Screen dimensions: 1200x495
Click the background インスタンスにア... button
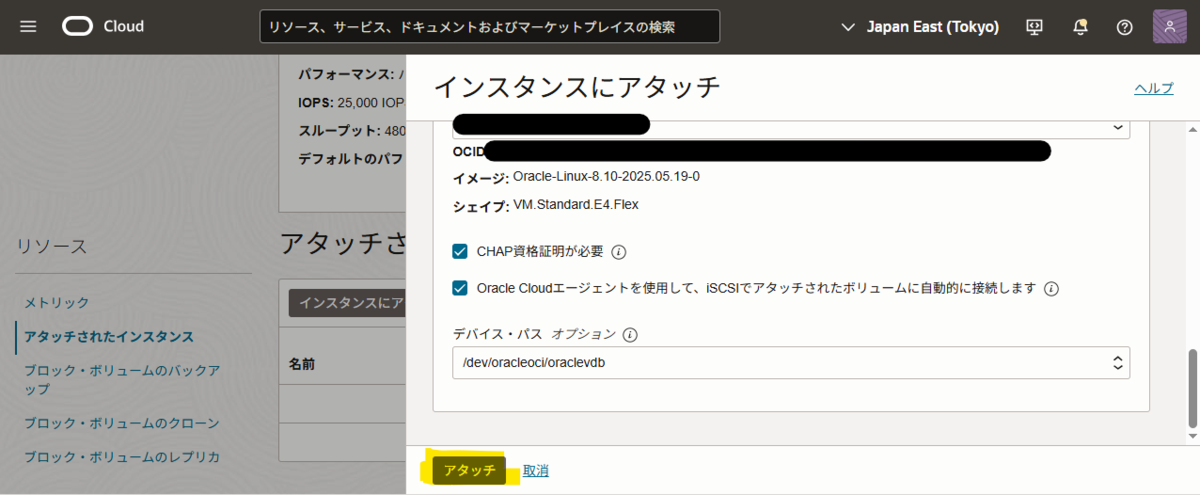347,302
